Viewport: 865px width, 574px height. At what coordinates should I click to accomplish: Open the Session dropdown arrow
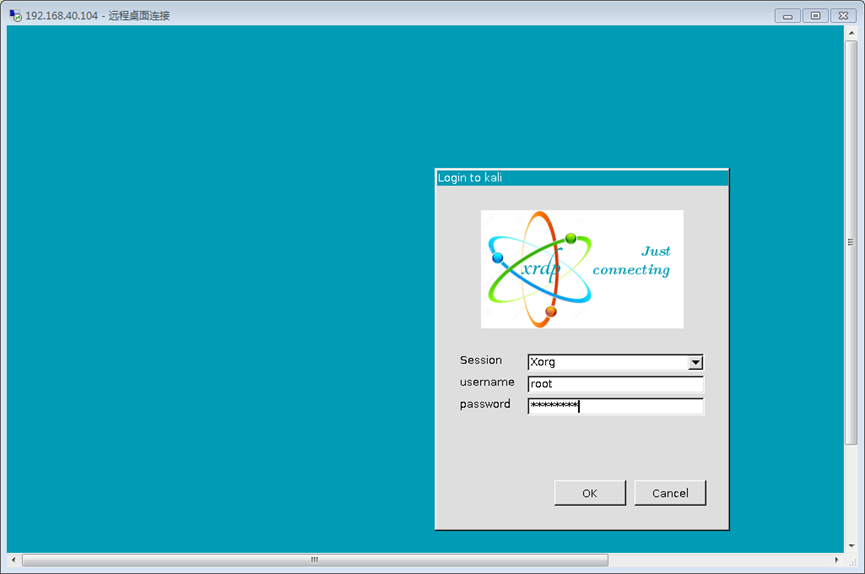pos(696,363)
